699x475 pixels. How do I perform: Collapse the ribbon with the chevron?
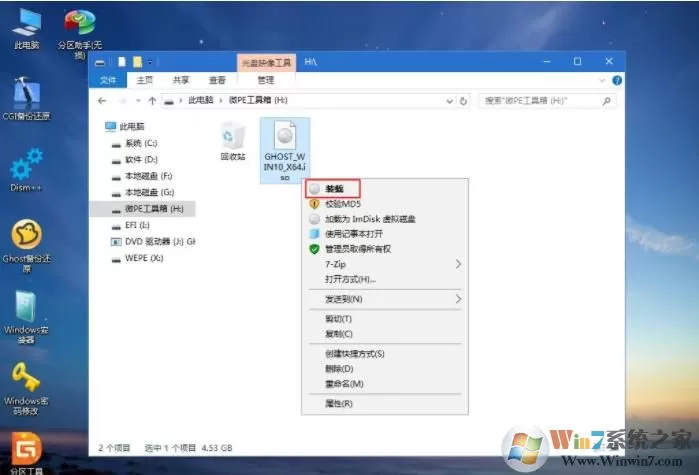(602, 80)
